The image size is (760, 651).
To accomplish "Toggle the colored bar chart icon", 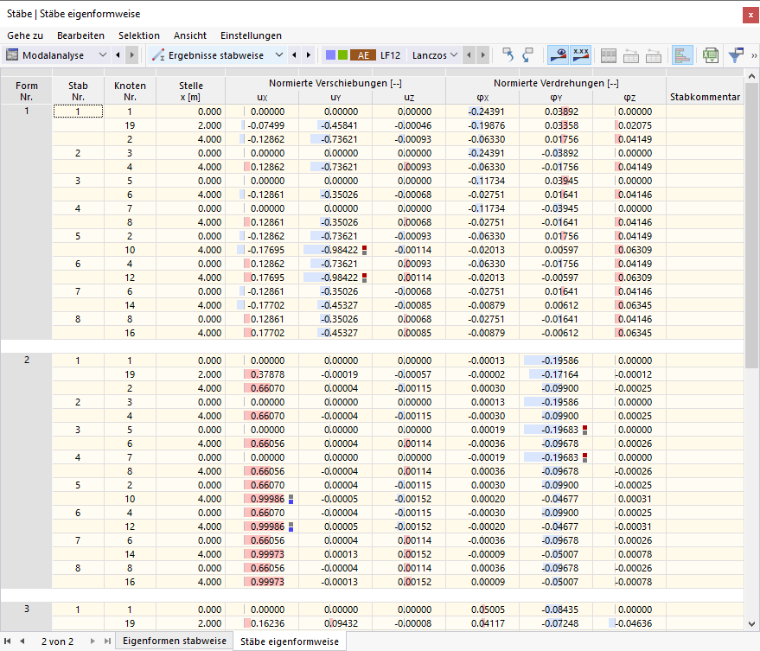I will pos(682,55).
